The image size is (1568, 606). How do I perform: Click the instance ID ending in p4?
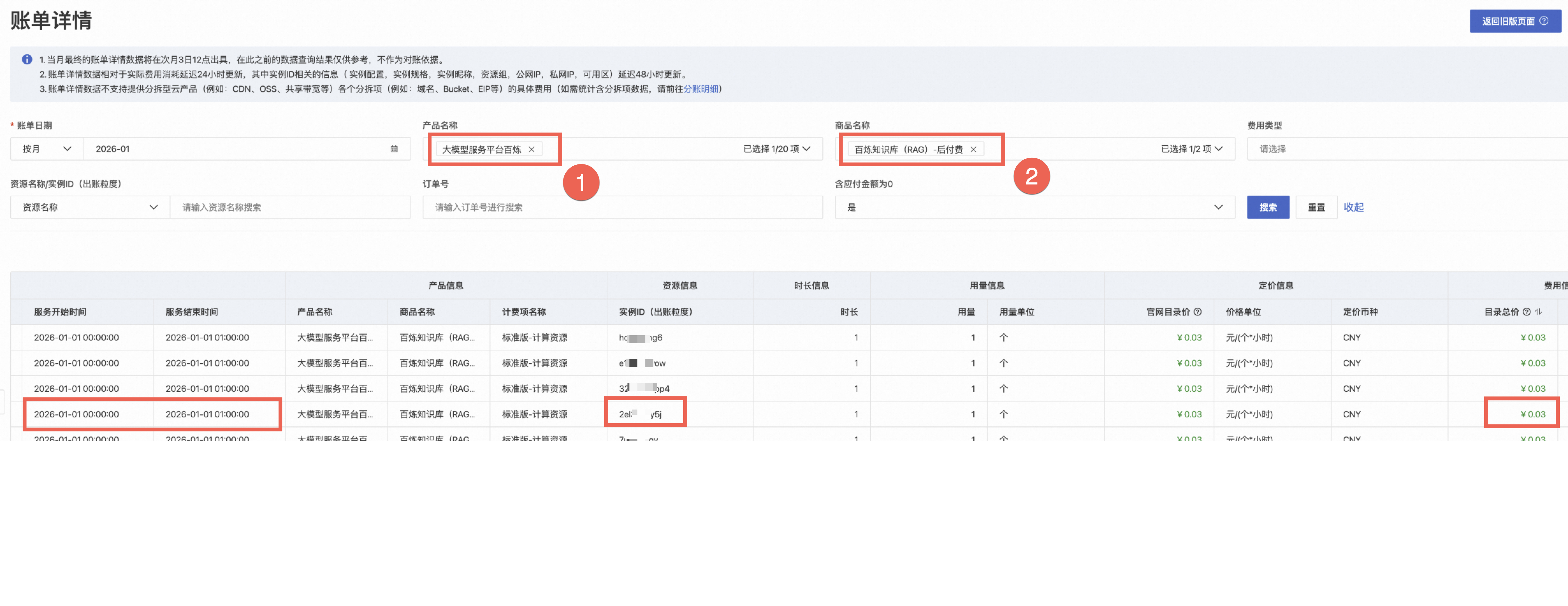[645, 389]
